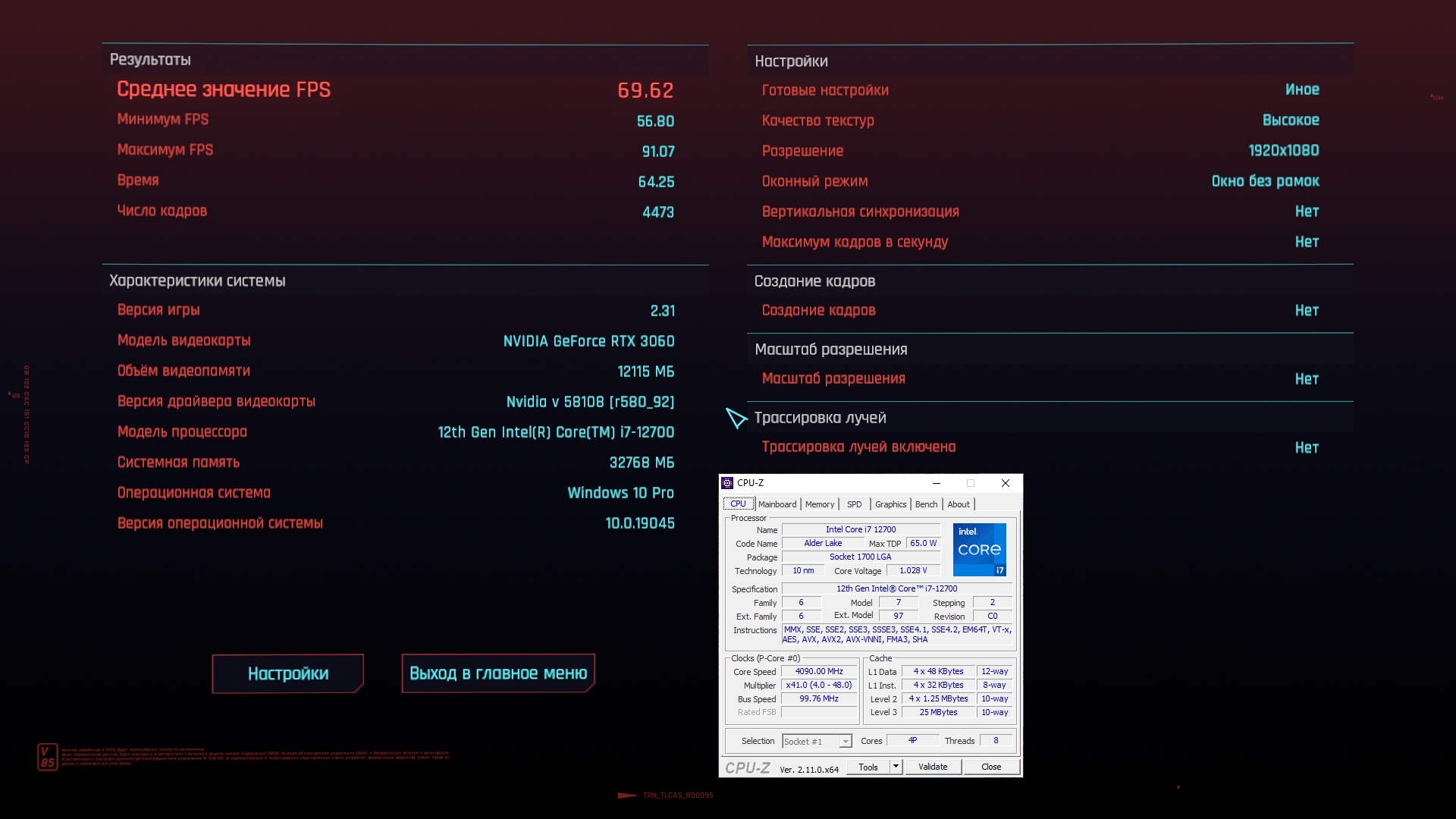Switch to the Mainboard tab
Viewport: 1456px width, 819px height.
[777, 504]
